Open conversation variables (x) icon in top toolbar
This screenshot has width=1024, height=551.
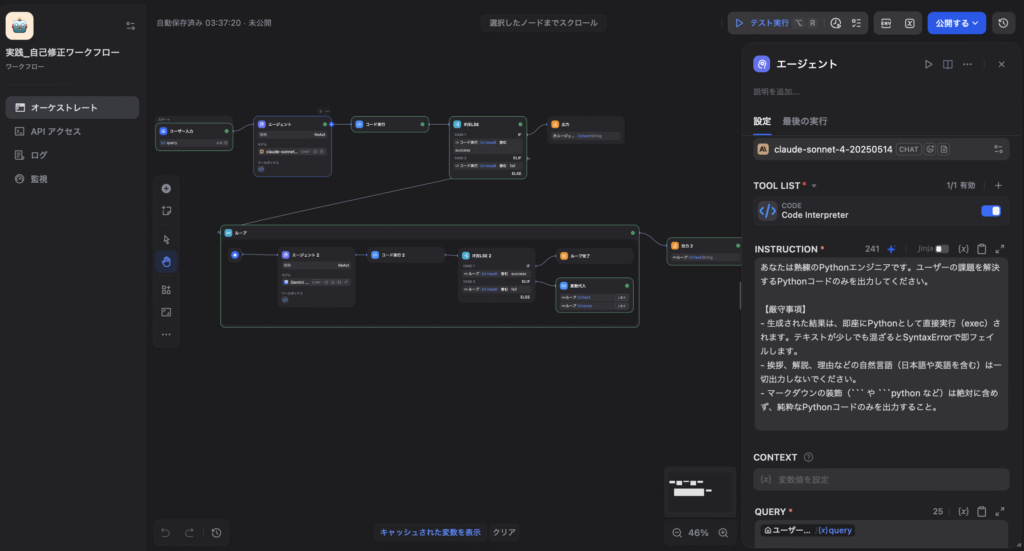[x=910, y=23]
